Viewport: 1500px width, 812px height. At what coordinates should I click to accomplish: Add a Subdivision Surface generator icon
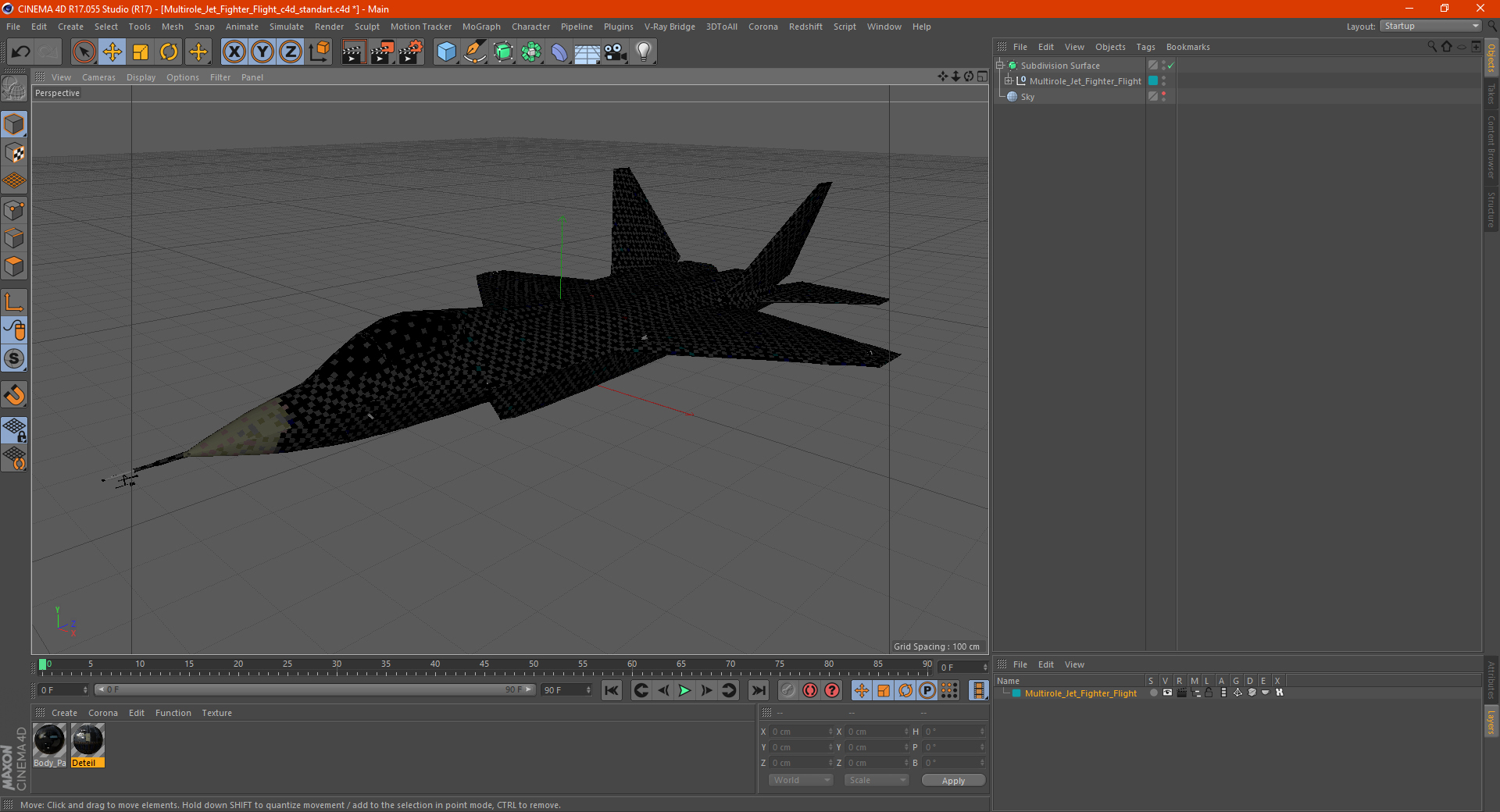coord(504,52)
